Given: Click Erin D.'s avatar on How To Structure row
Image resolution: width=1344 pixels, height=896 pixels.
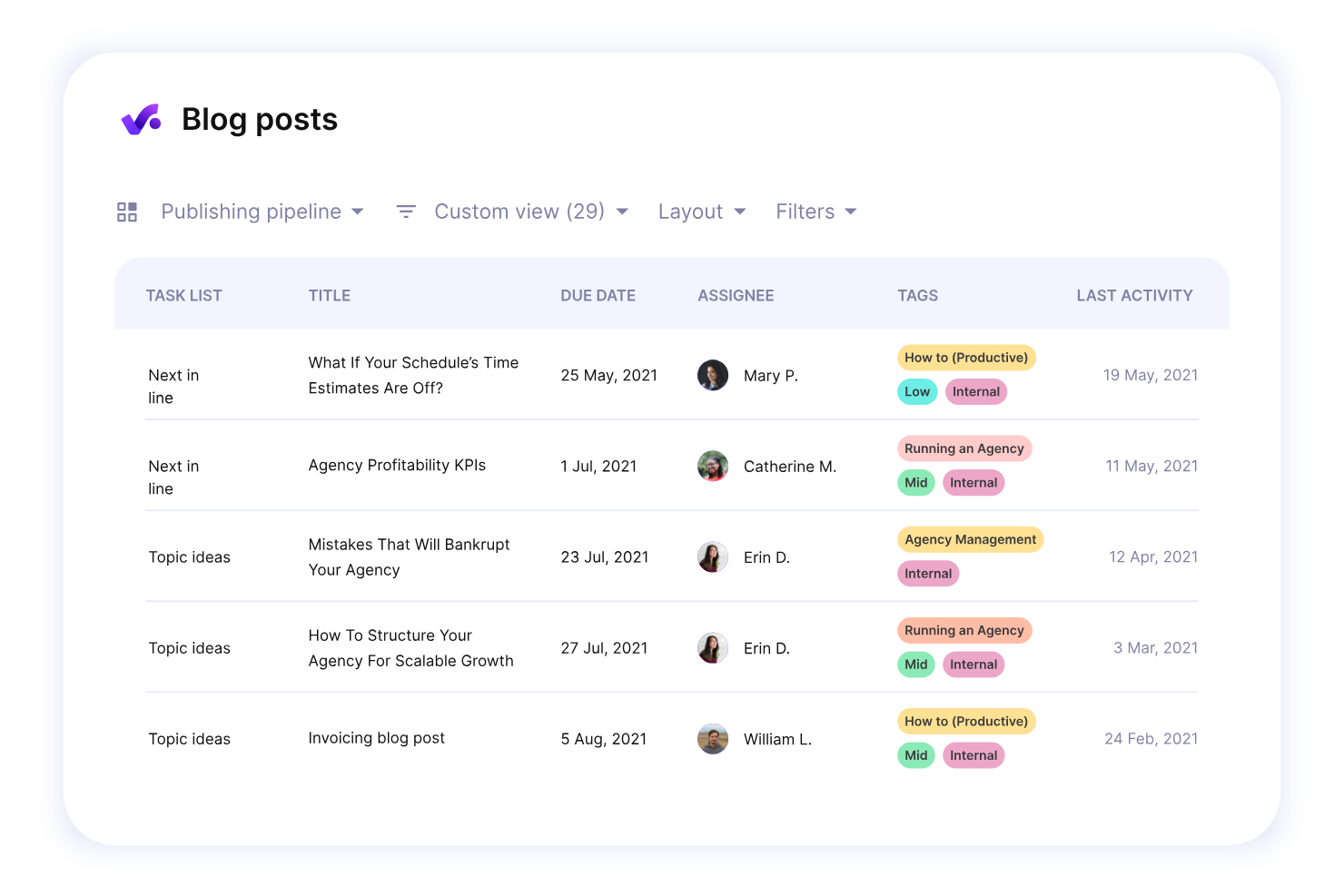Looking at the screenshot, I should coord(713,647).
